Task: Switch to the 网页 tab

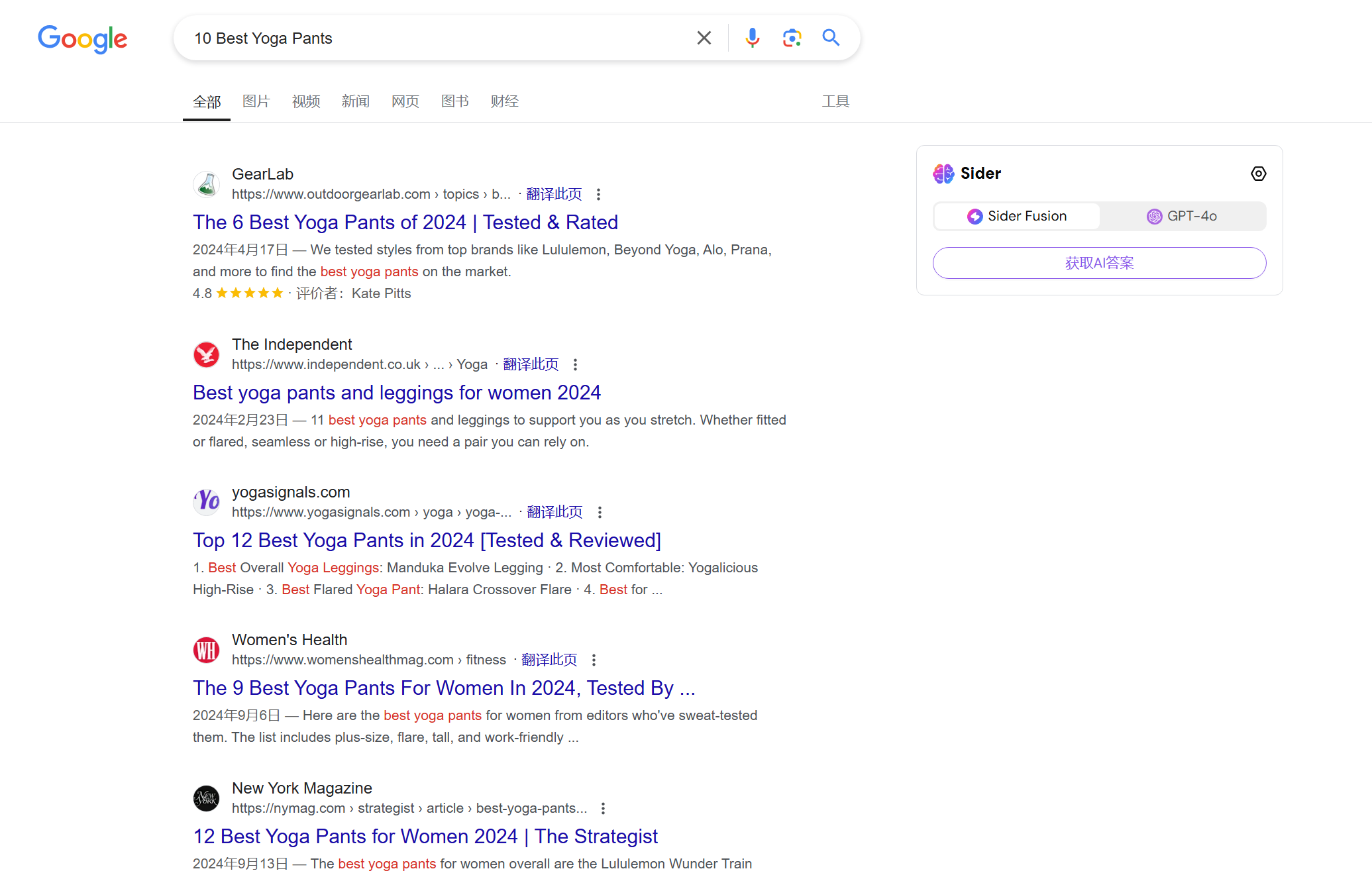Action: point(405,101)
